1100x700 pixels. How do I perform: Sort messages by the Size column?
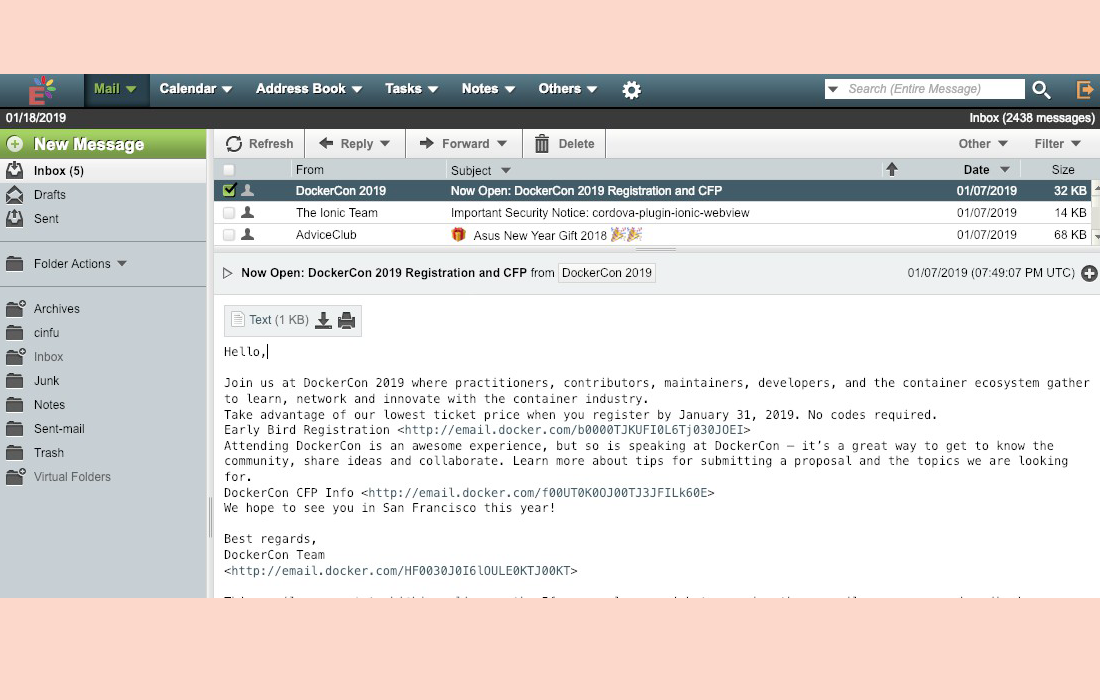(1063, 170)
